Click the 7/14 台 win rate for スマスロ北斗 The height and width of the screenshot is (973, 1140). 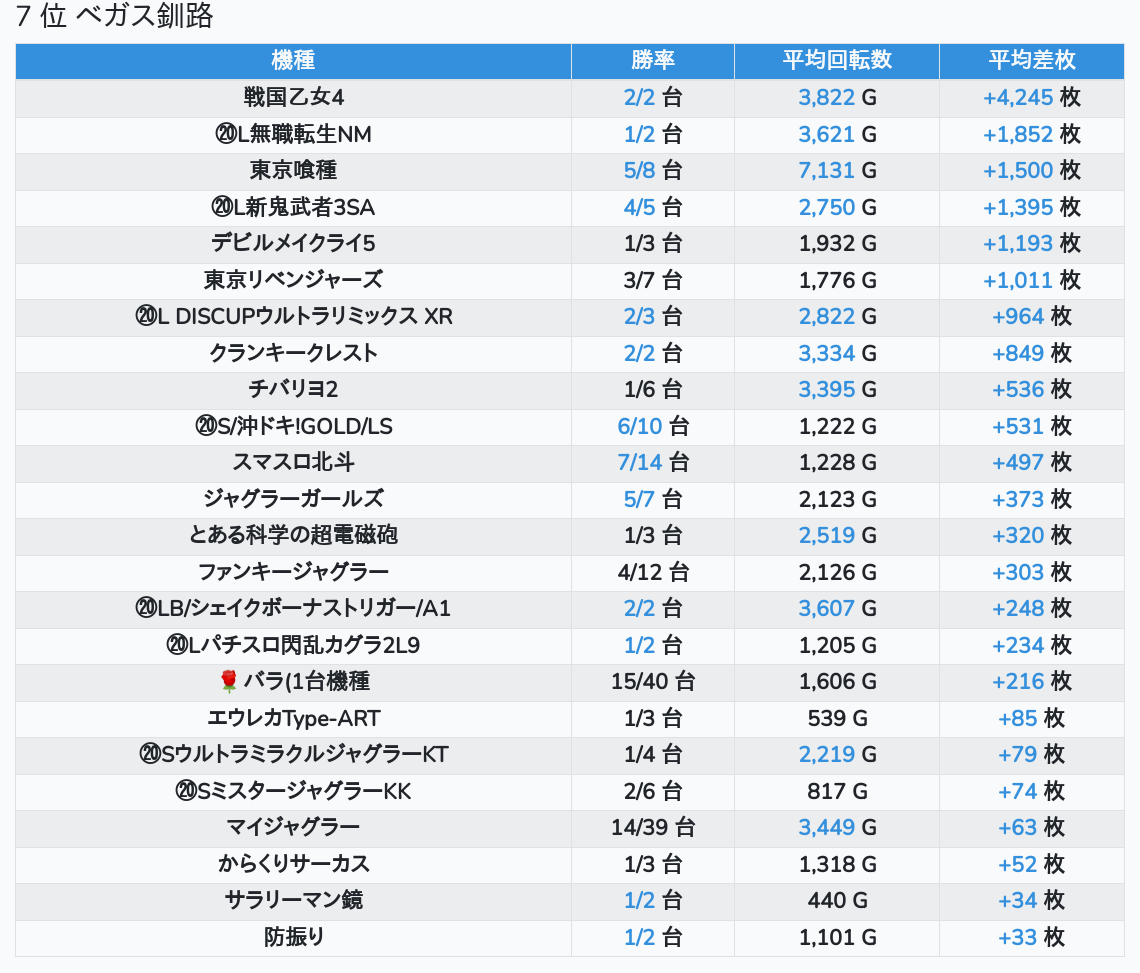coord(653,462)
